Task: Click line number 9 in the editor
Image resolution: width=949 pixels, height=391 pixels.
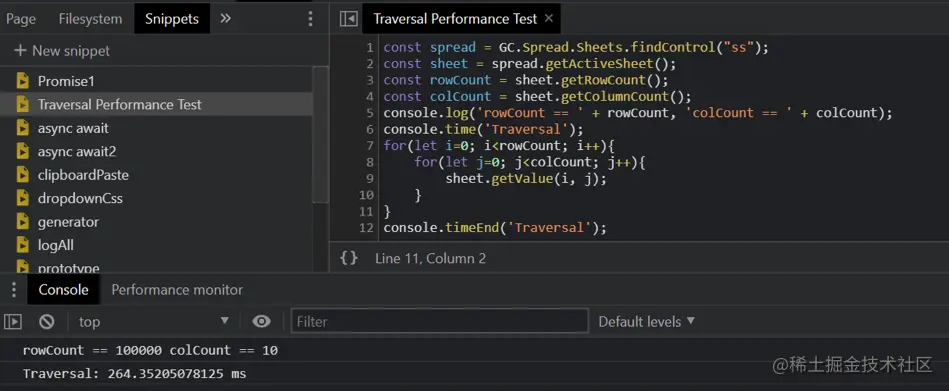Action: click(370, 179)
